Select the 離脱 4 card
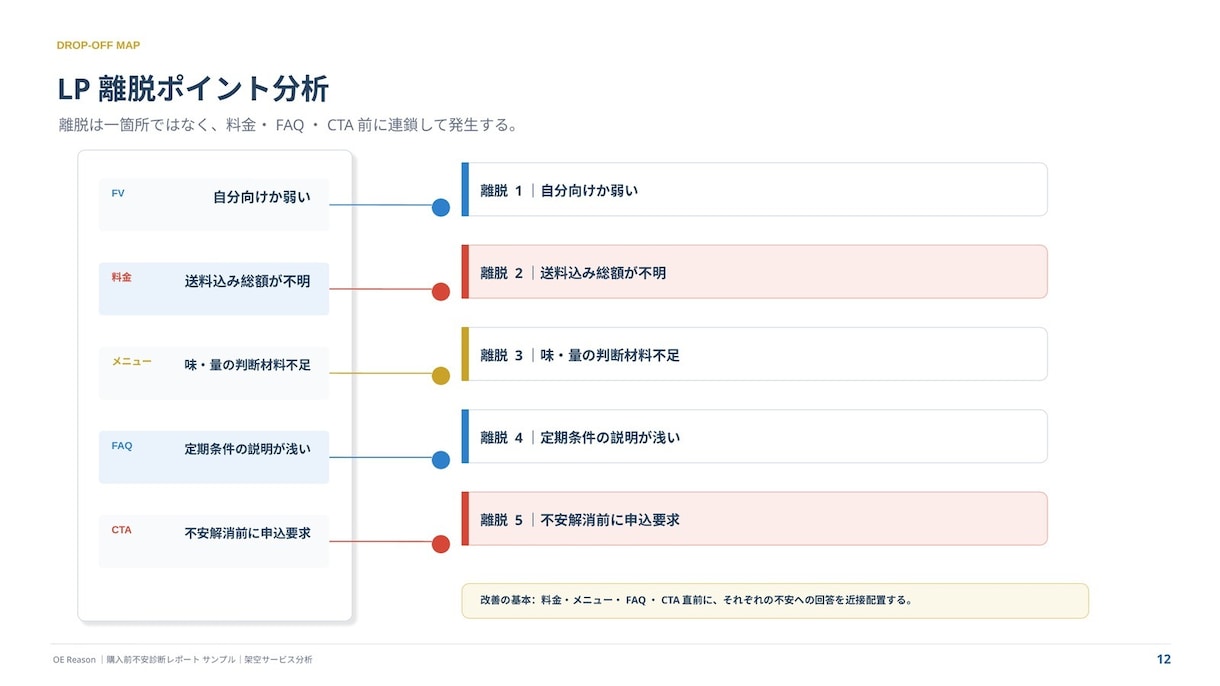Screen dimensions: 1220x686 click(x=754, y=436)
